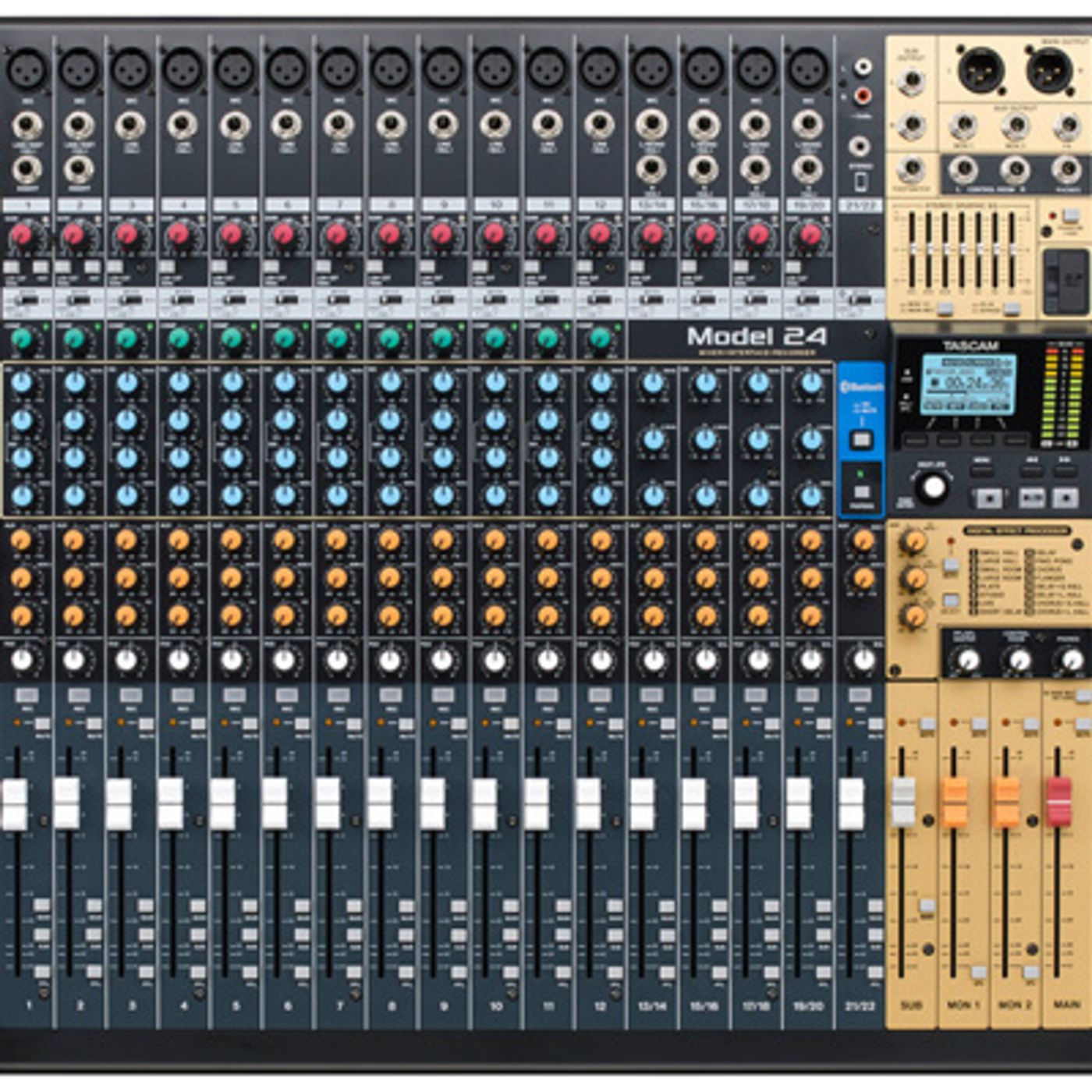Open the SD card slot cover
This screenshot has width=1092, height=1092.
(1065, 282)
